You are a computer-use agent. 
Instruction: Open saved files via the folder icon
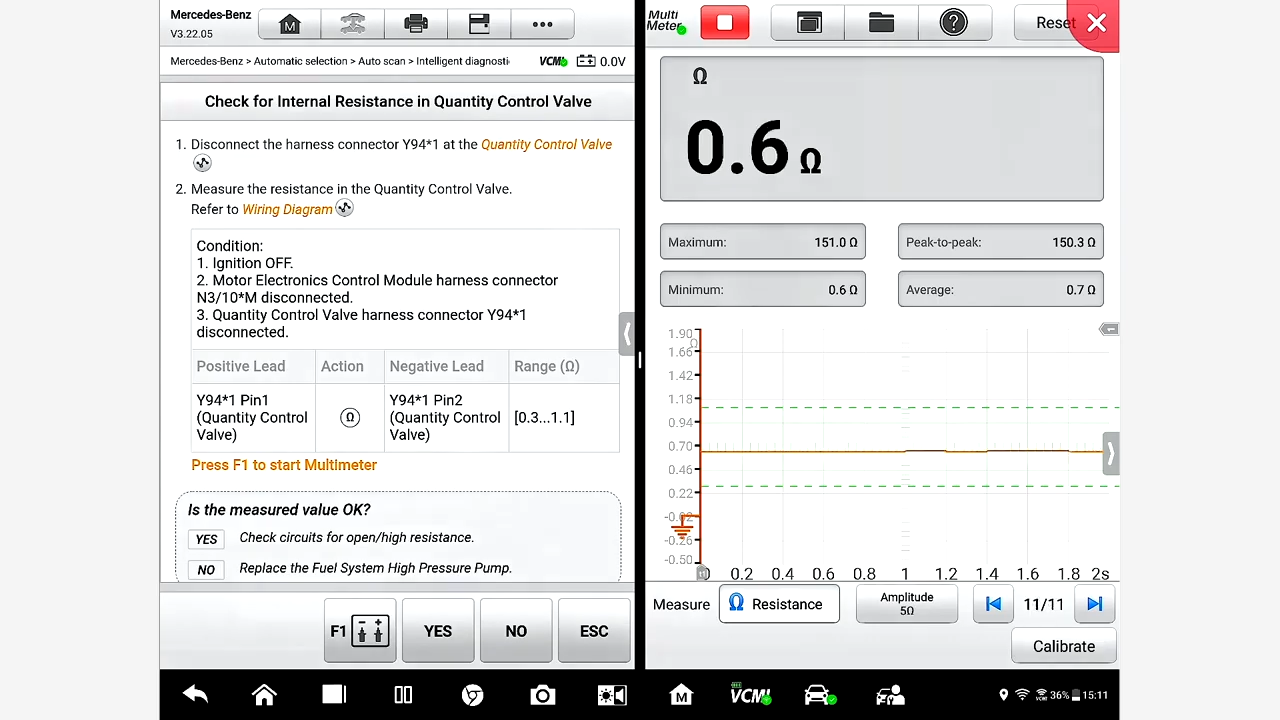881,22
